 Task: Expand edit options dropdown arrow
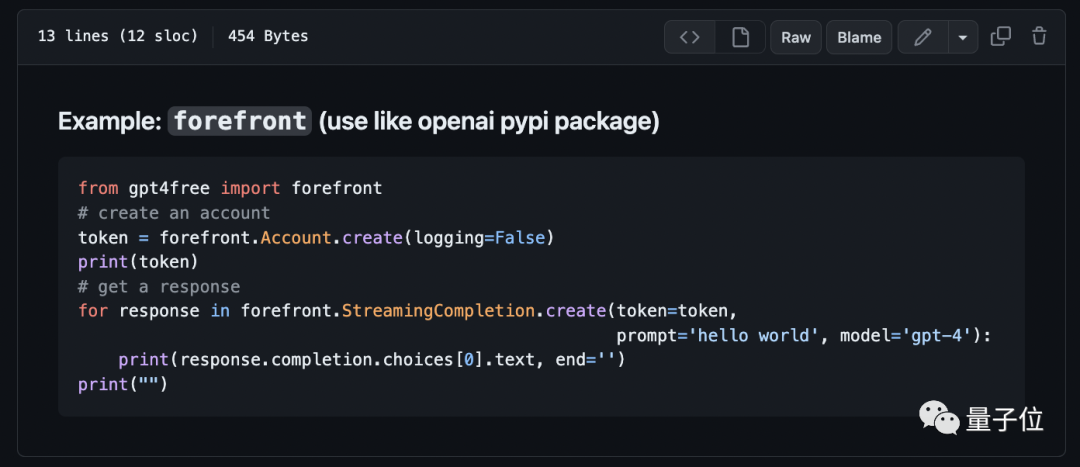963,37
